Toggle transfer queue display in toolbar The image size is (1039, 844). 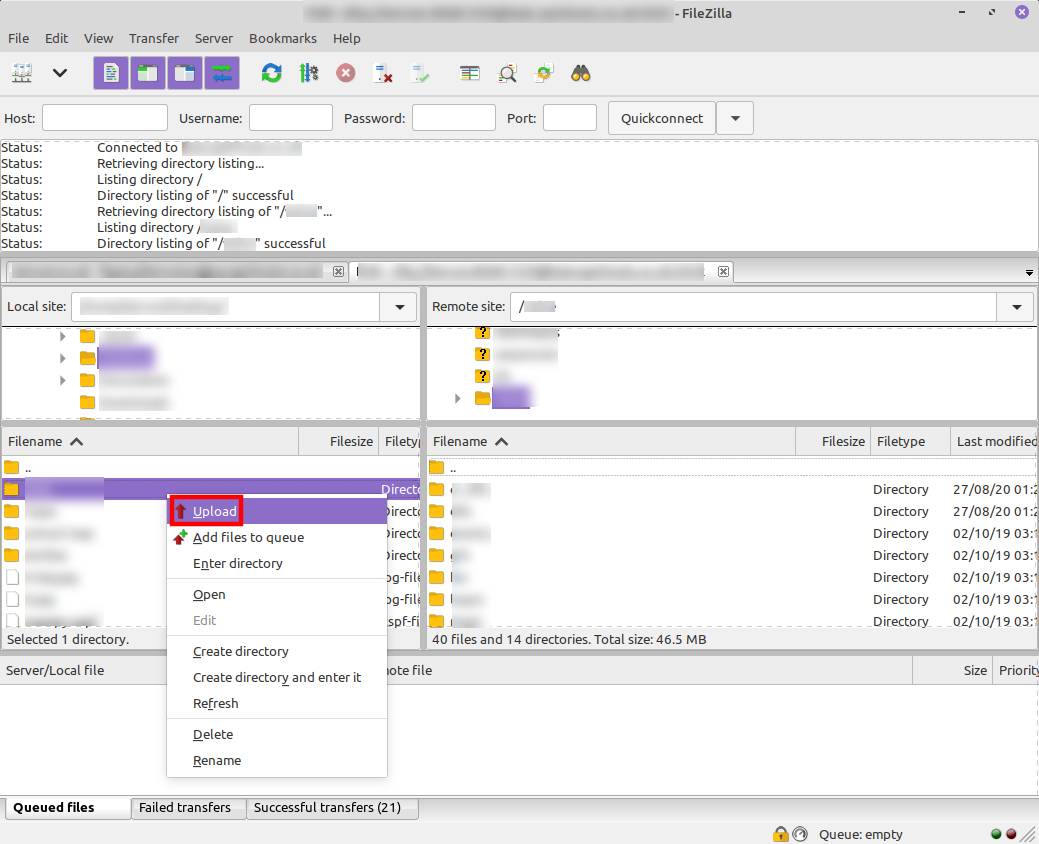(222, 73)
